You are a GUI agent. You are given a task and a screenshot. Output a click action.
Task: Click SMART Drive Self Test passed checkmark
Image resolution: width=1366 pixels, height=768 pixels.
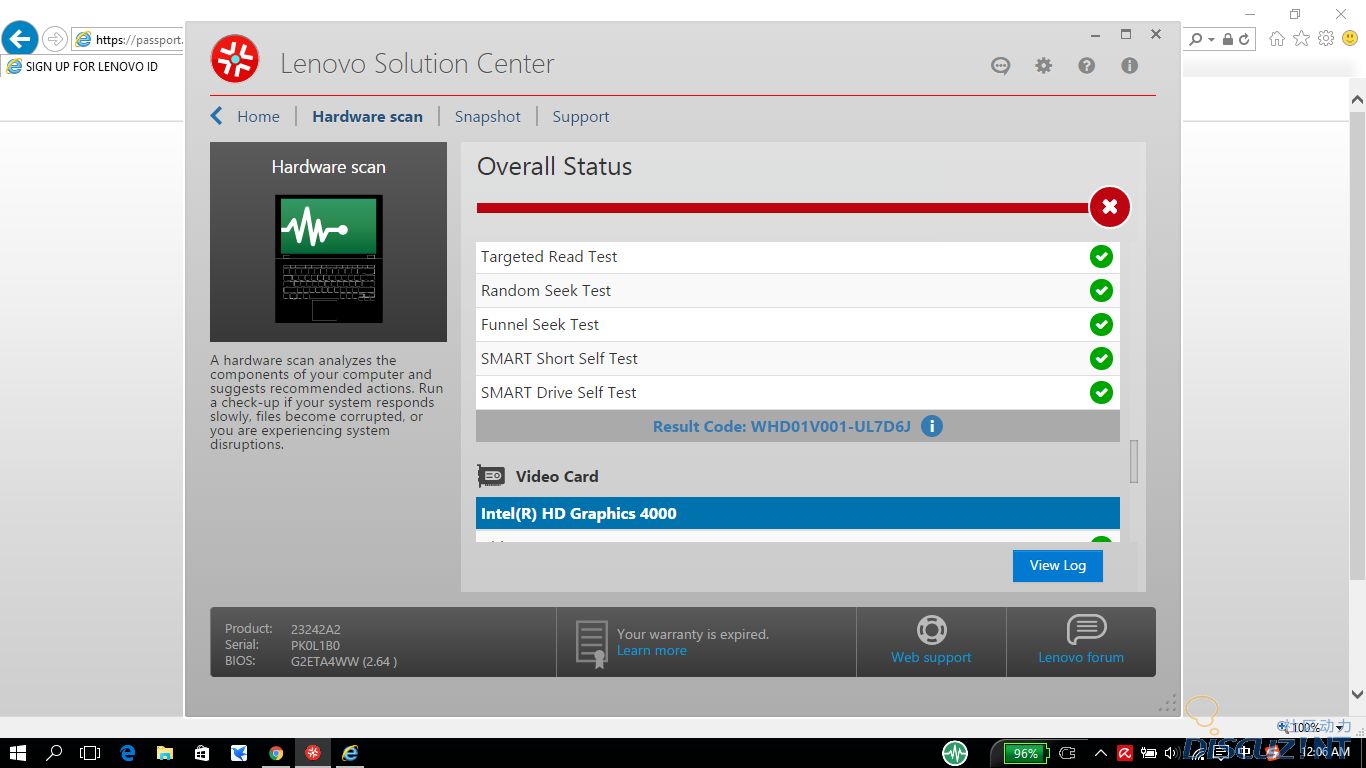[x=1101, y=393]
